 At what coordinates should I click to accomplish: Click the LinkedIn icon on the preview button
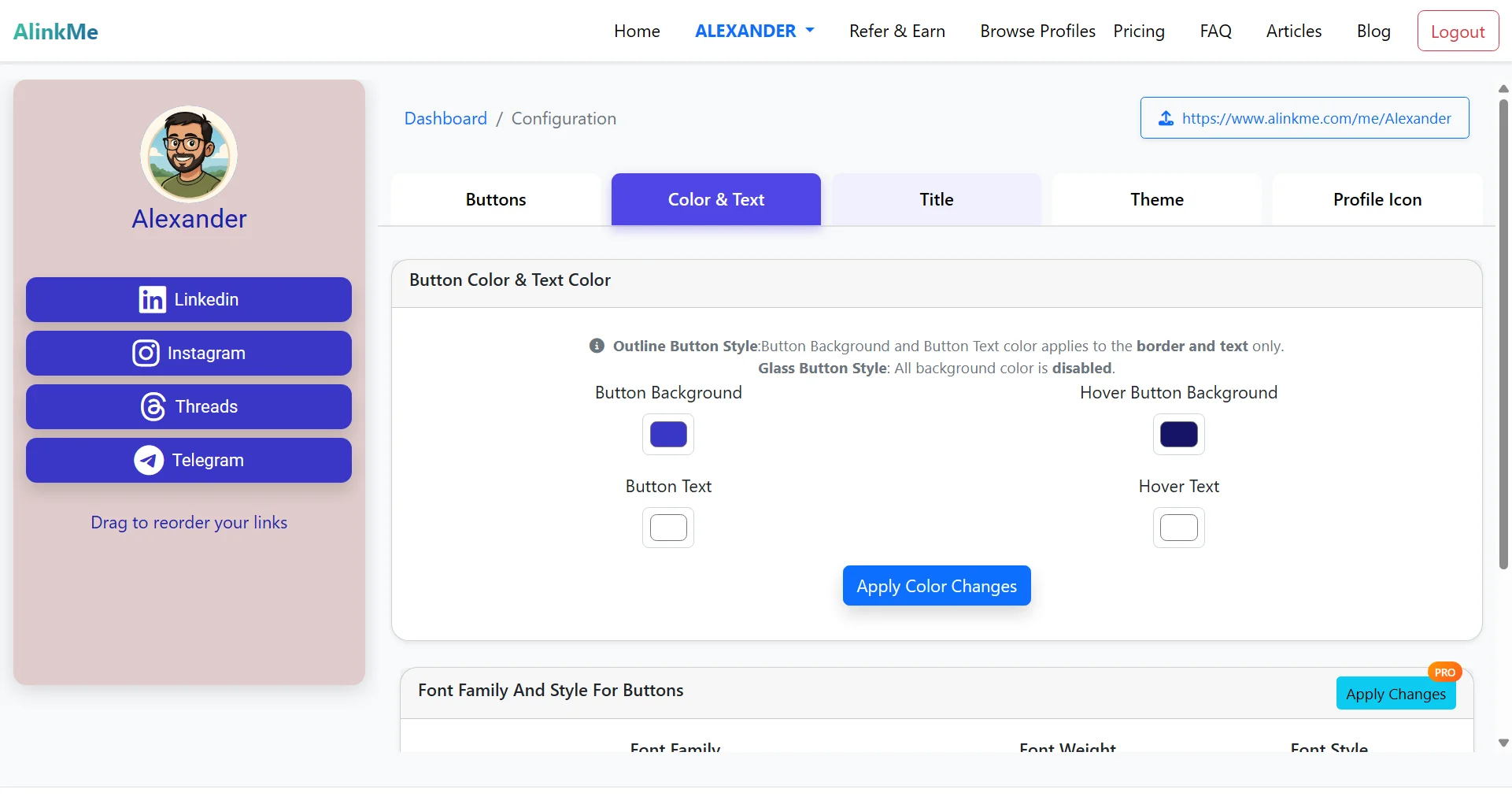pos(151,299)
